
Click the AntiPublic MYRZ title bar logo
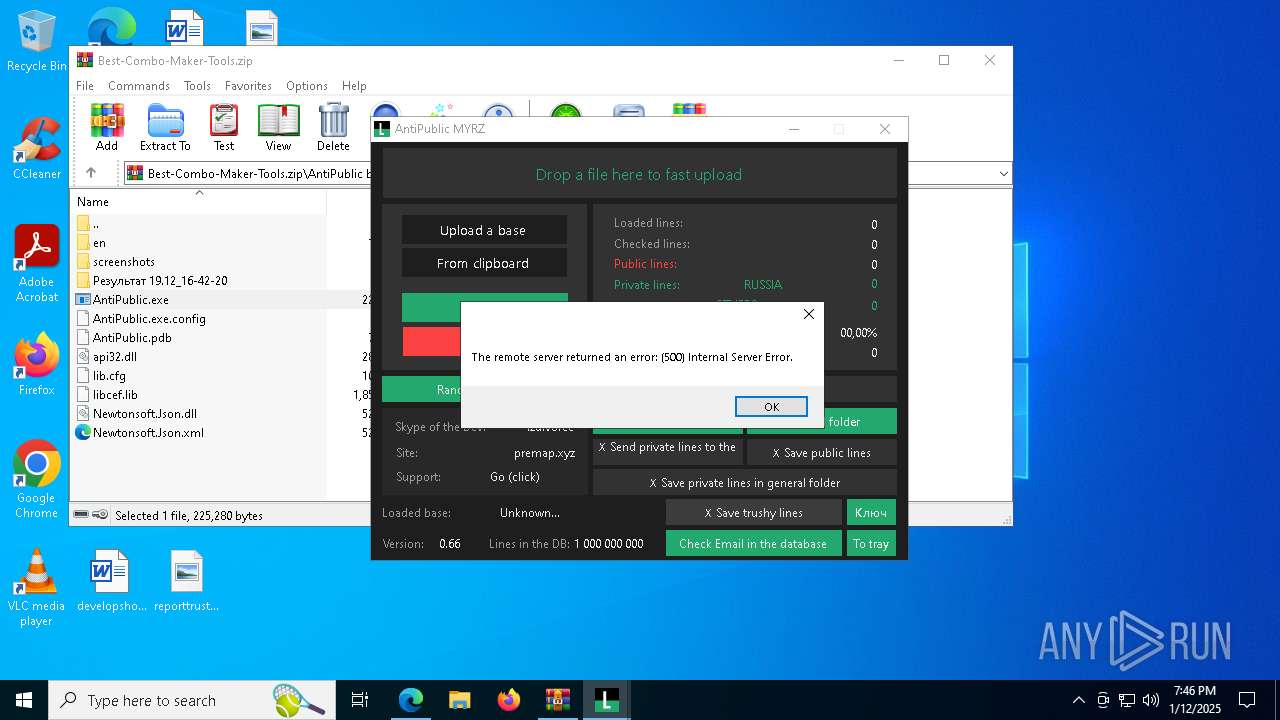coord(382,129)
